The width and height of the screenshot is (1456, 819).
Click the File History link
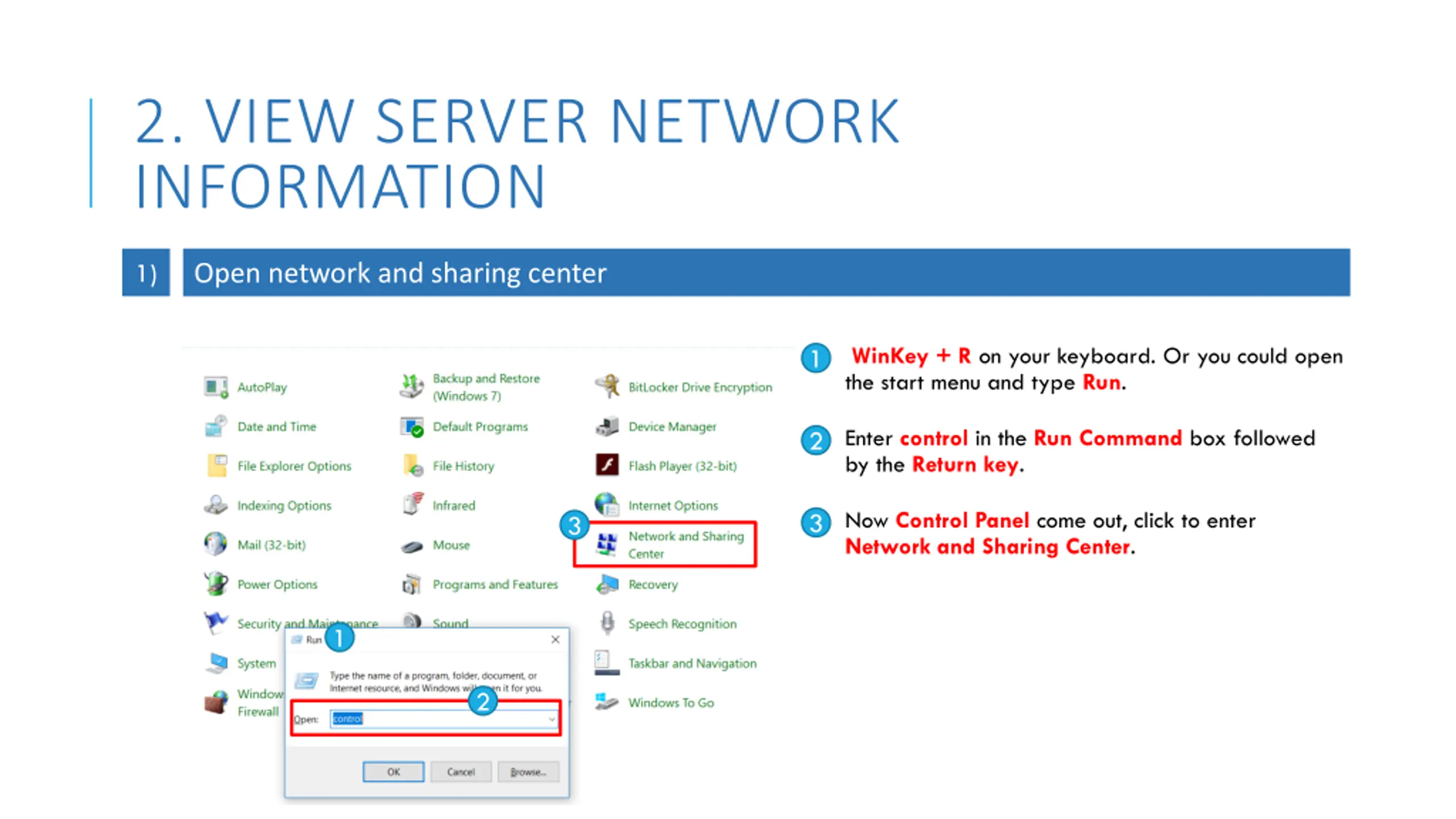click(464, 466)
